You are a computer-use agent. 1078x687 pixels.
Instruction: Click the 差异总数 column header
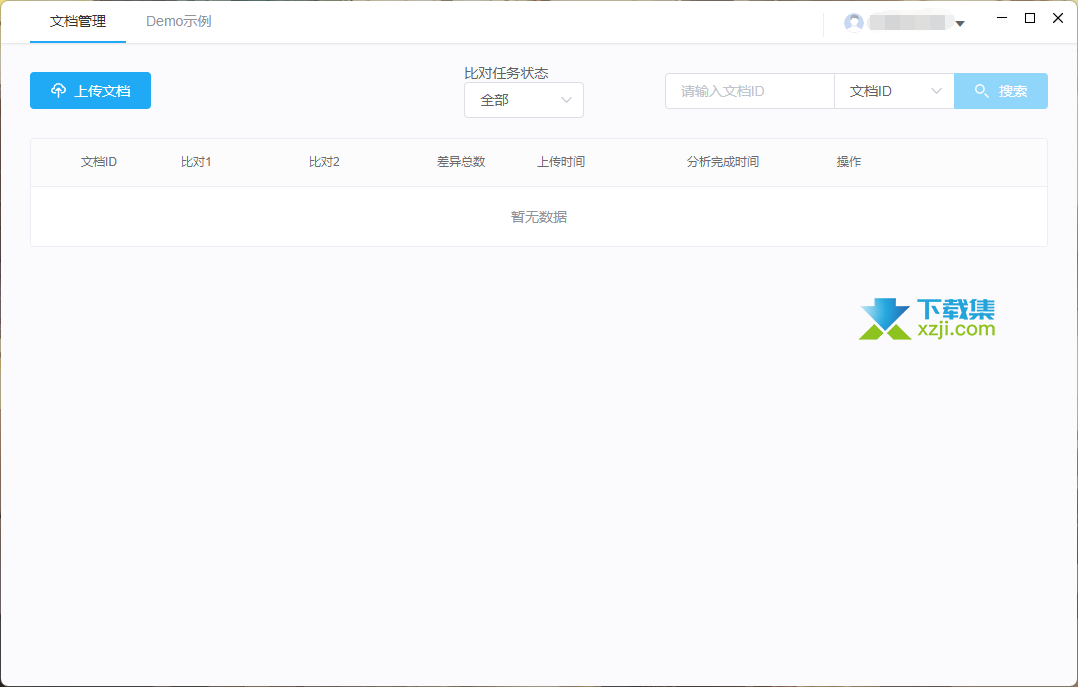[461, 162]
